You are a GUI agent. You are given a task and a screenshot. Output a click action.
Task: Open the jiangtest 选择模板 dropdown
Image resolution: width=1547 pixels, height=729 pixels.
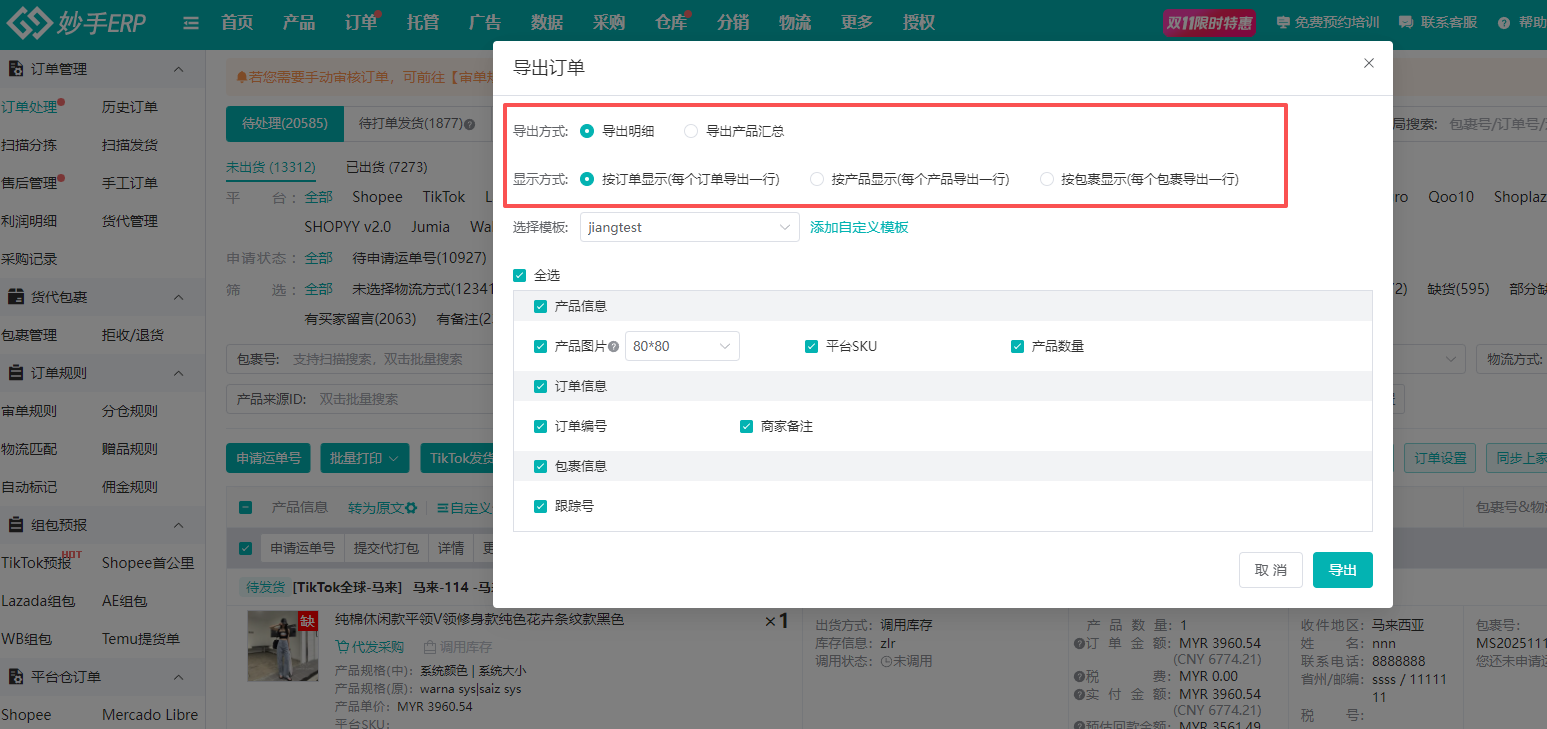[688, 227]
